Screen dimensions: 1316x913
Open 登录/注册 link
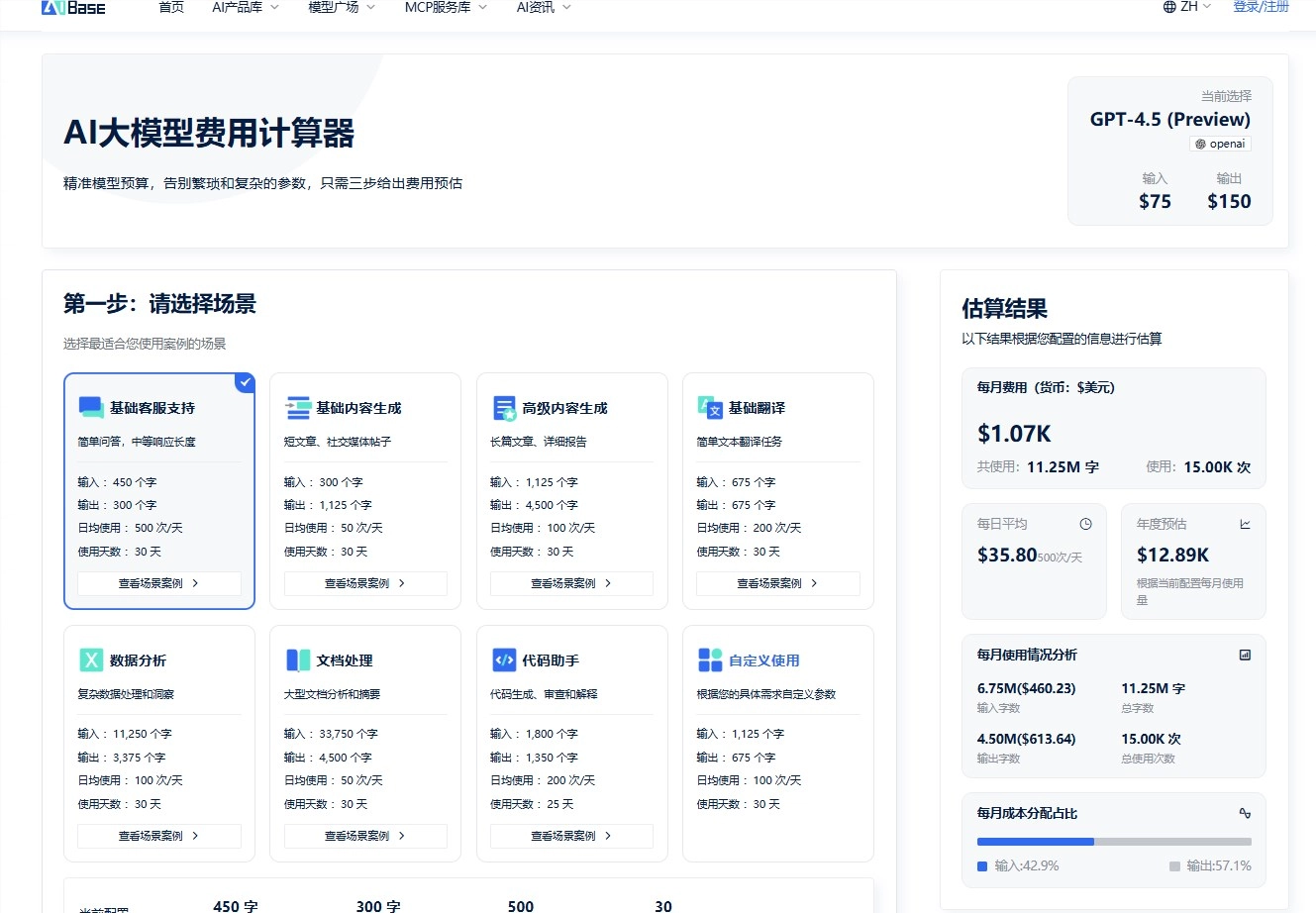click(1261, 7)
